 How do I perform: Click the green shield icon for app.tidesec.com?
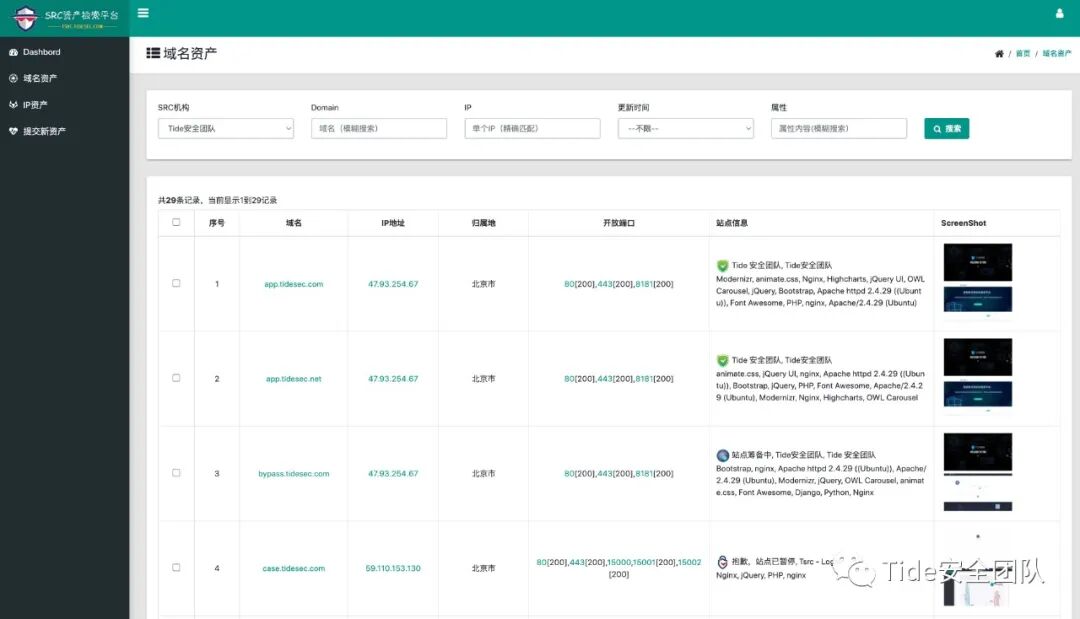pos(723,265)
